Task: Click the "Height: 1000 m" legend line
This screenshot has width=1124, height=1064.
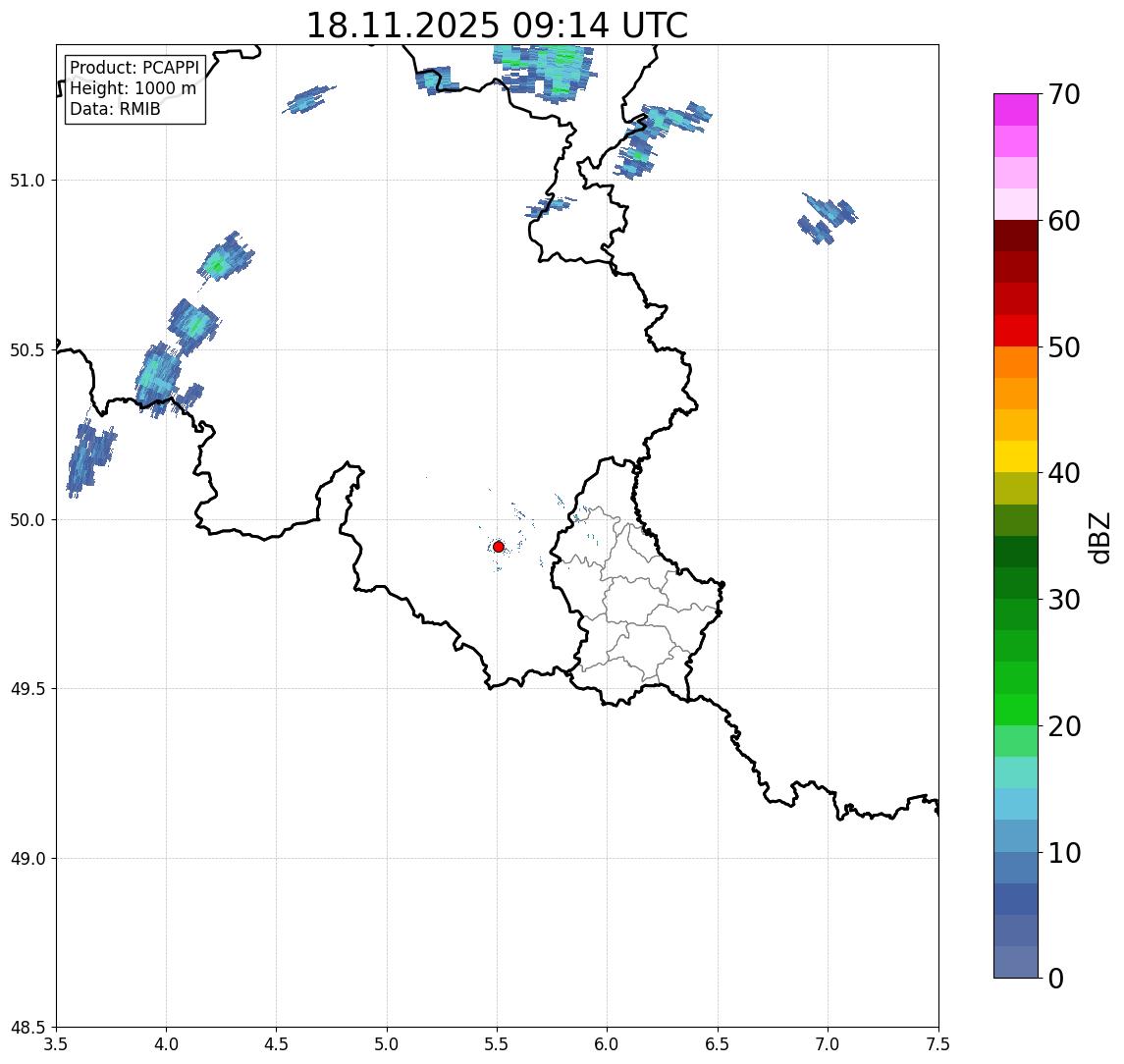Action: pyautogui.click(x=133, y=88)
